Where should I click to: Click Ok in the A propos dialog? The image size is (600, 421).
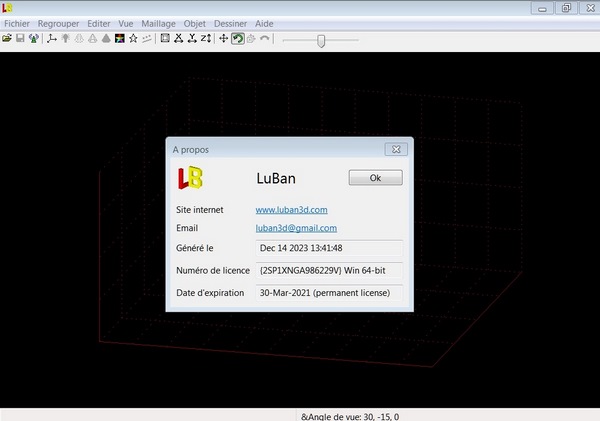tap(375, 178)
